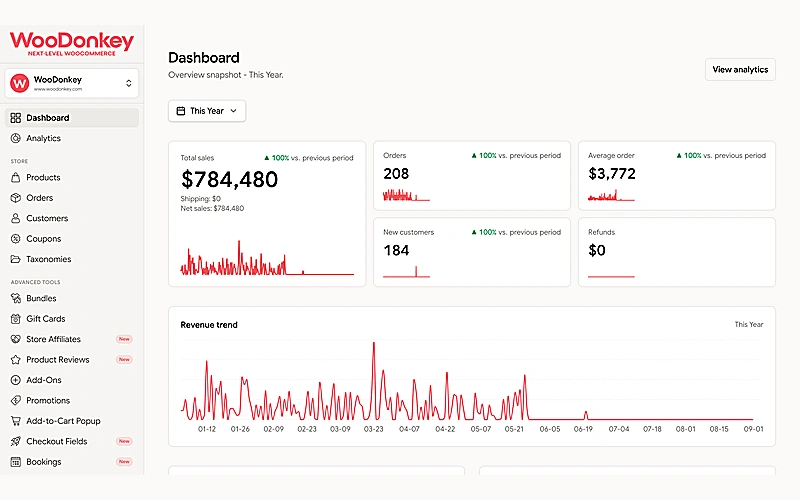The image size is (800, 500).
Task: Open the Dashboard menu item
Action: [x=72, y=118]
